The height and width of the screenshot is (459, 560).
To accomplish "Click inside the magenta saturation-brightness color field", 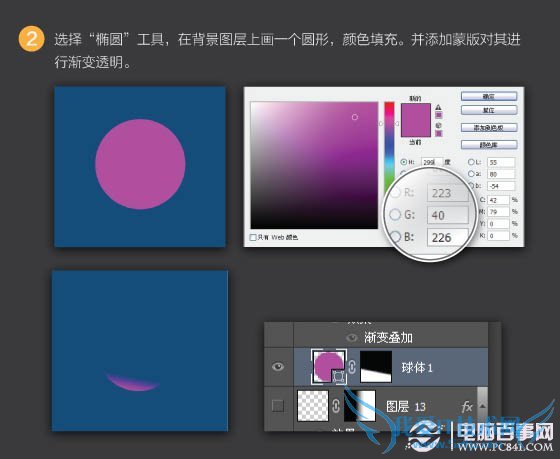I will [x=314, y=165].
